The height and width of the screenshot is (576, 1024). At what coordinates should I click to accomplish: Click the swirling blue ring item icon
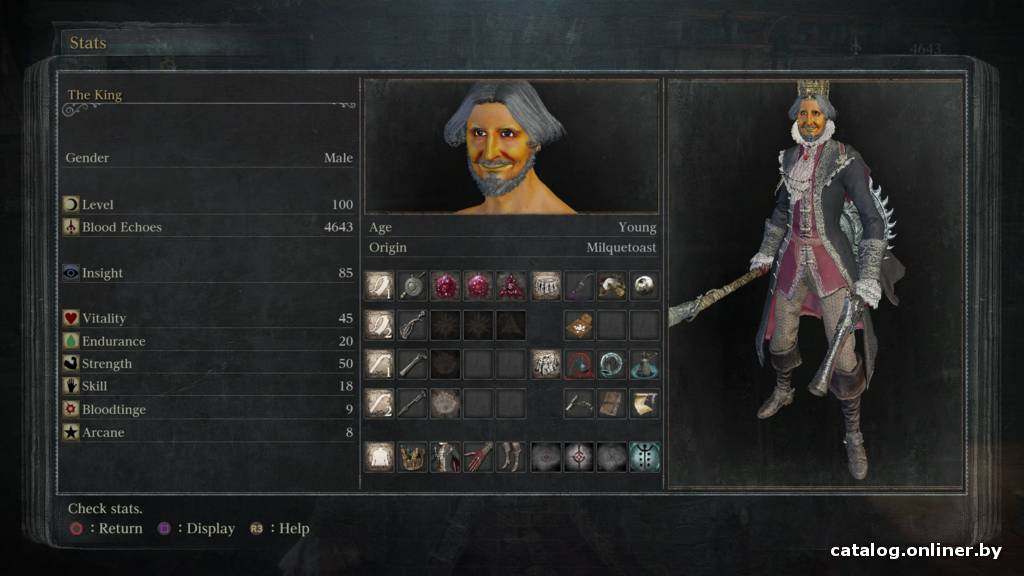[611, 364]
